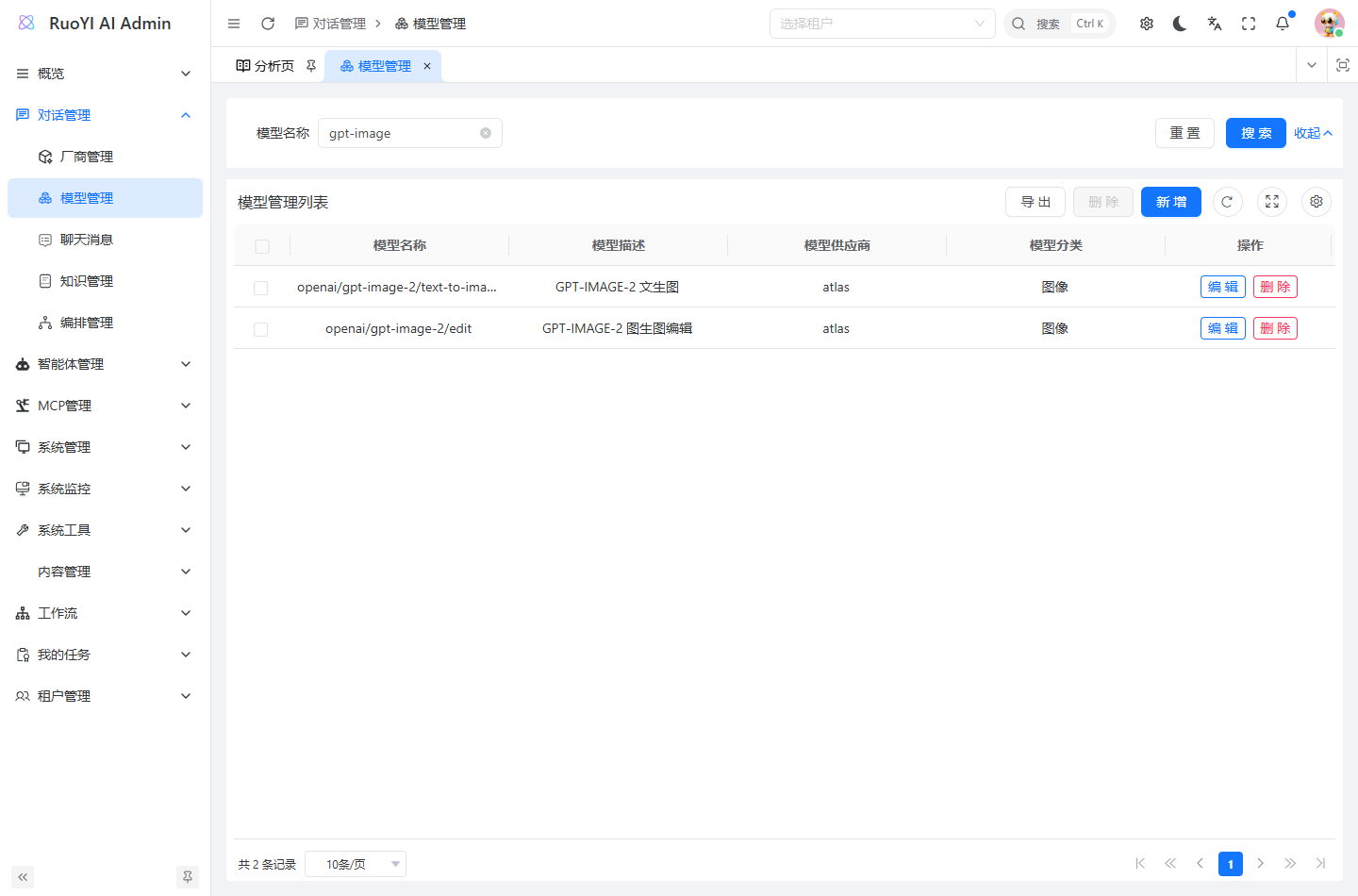This screenshot has width=1358, height=896.
Task: Expand the tab bar dropdown chevron
Action: pos(1311,65)
